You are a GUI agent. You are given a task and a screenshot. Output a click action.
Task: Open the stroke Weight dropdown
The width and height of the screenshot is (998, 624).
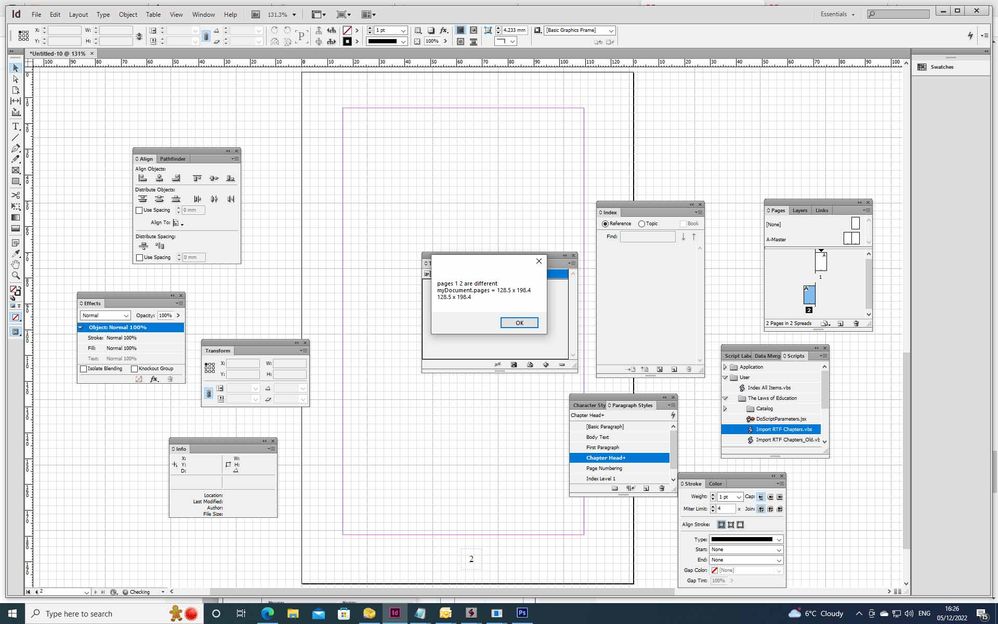coord(737,497)
